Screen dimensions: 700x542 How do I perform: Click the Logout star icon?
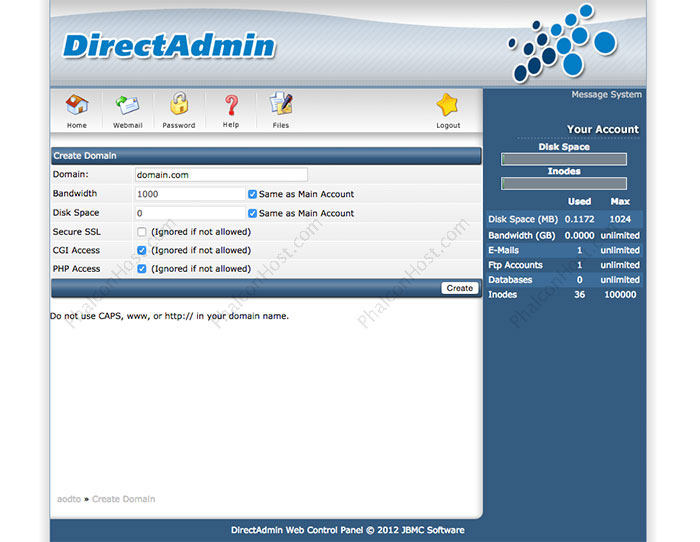(x=448, y=105)
